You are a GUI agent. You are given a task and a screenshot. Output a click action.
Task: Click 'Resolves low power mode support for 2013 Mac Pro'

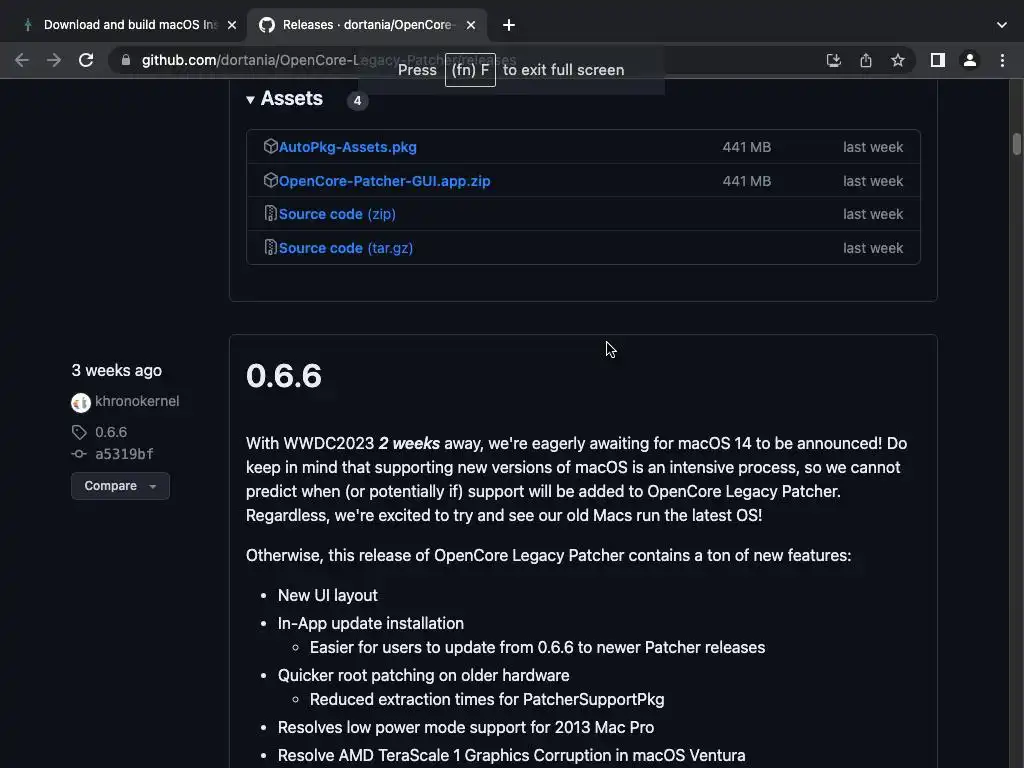466,728
